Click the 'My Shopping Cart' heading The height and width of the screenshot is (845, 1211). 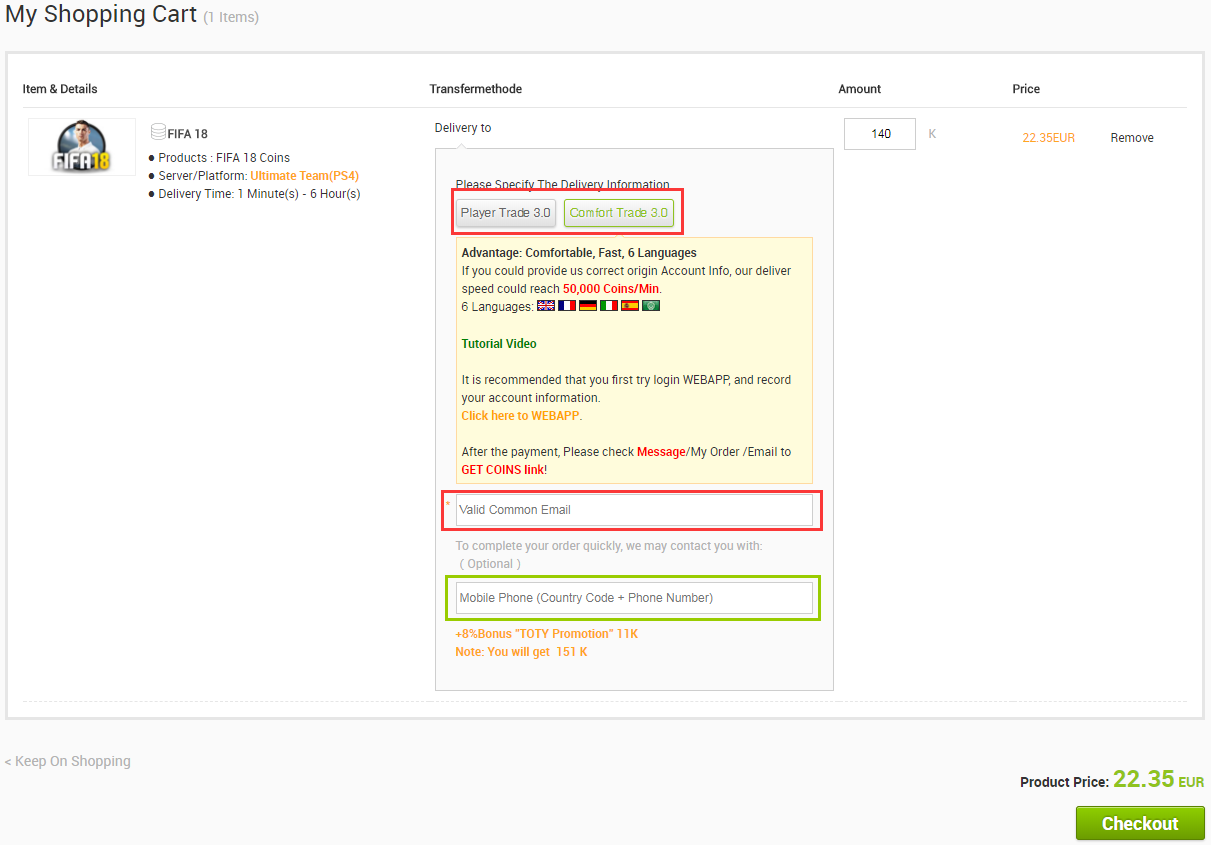[x=101, y=15]
